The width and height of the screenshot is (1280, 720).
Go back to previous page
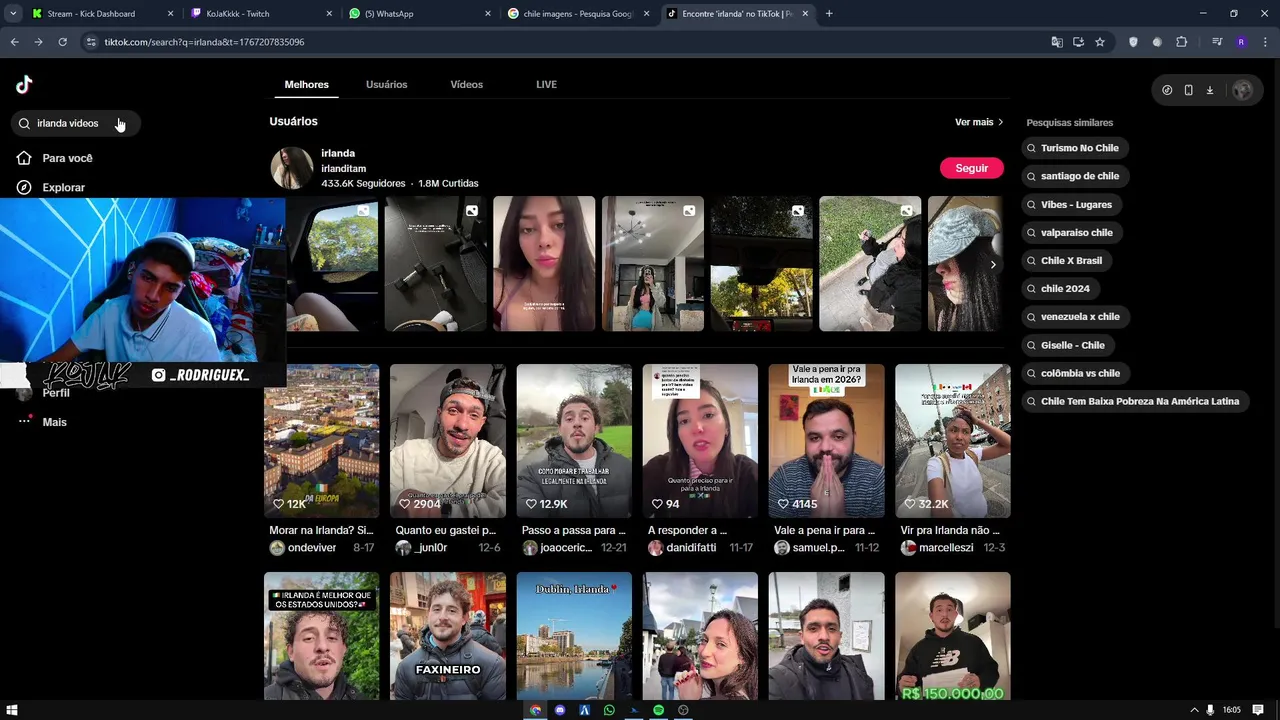click(x=14, y=42)
